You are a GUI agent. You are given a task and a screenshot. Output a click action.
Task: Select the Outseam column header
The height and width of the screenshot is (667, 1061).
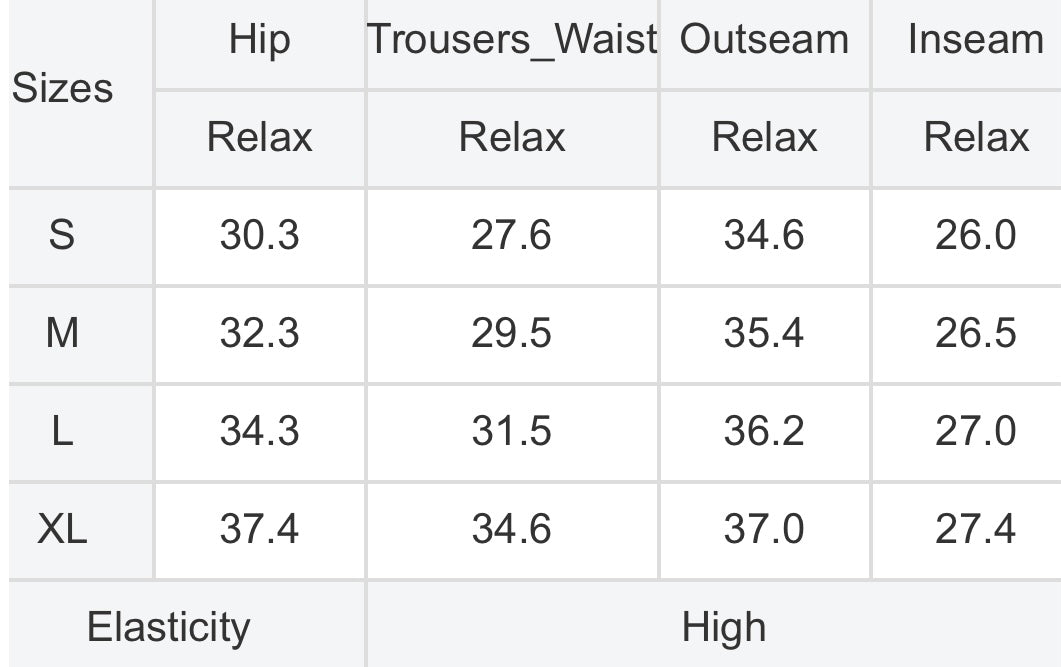(x=764, y=39)
